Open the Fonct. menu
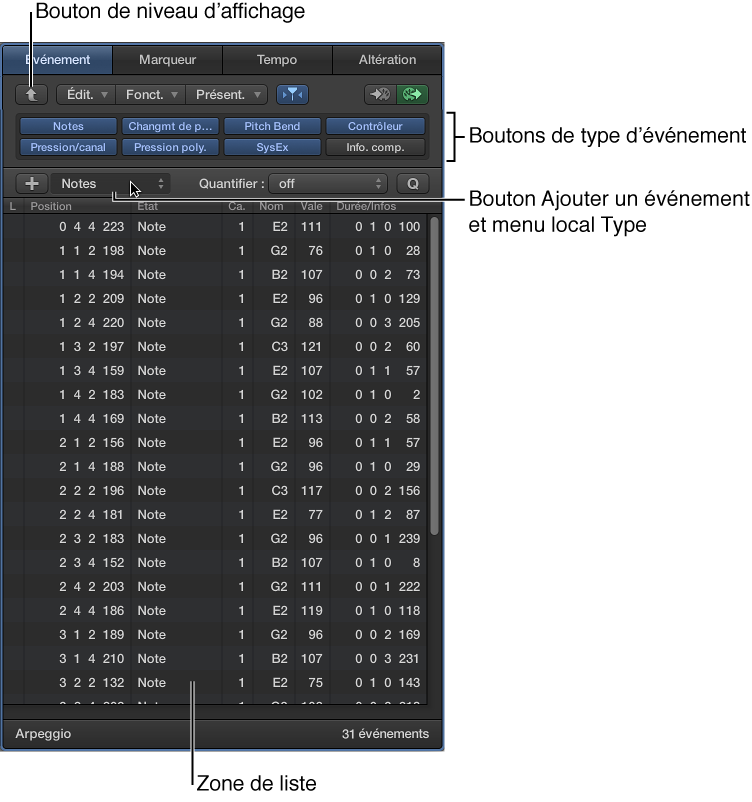Screen dimensions: 752x802 (x=151, y=95)
